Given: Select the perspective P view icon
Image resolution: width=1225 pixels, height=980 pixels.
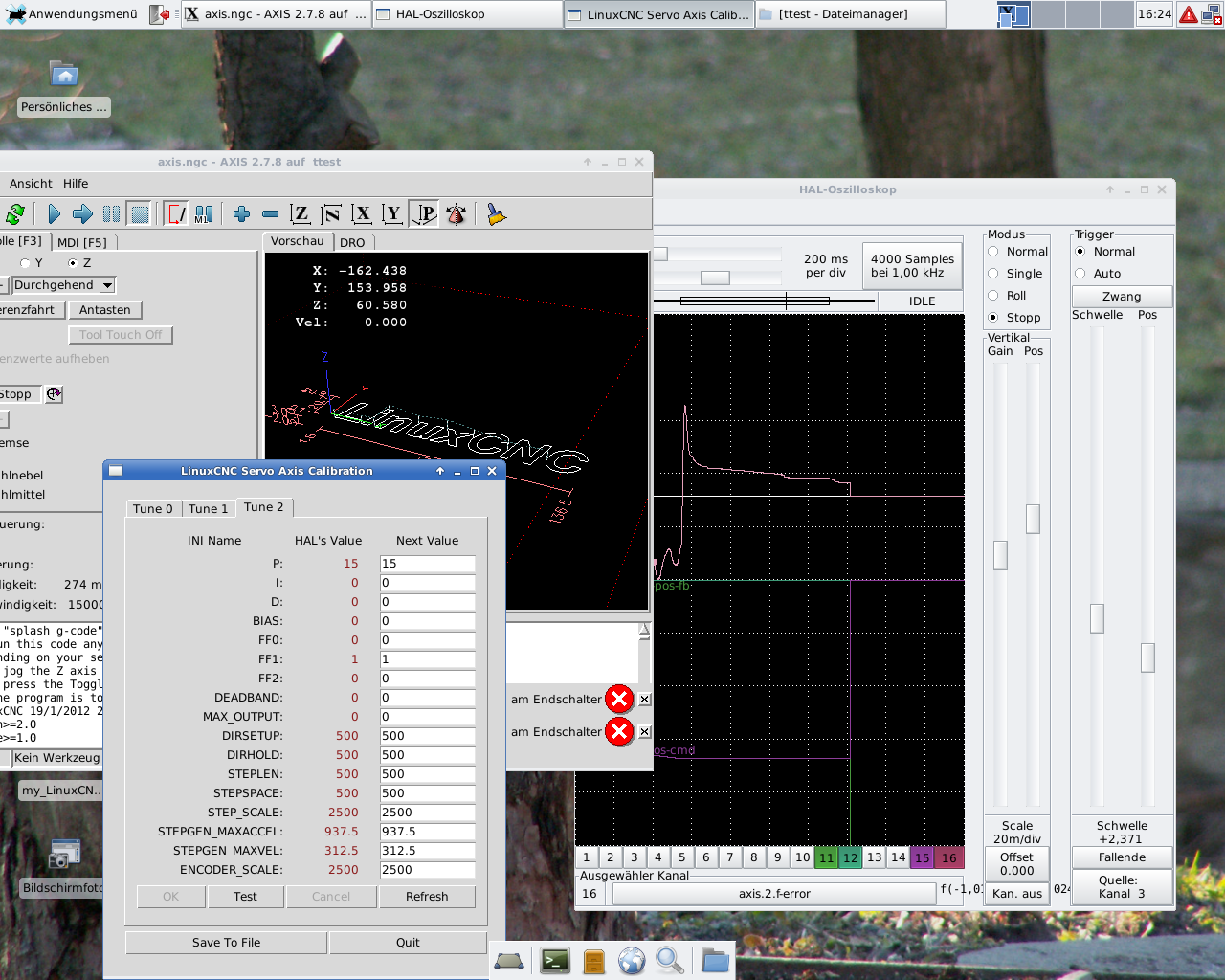Looking at the screenshot, I should point(423,214).
